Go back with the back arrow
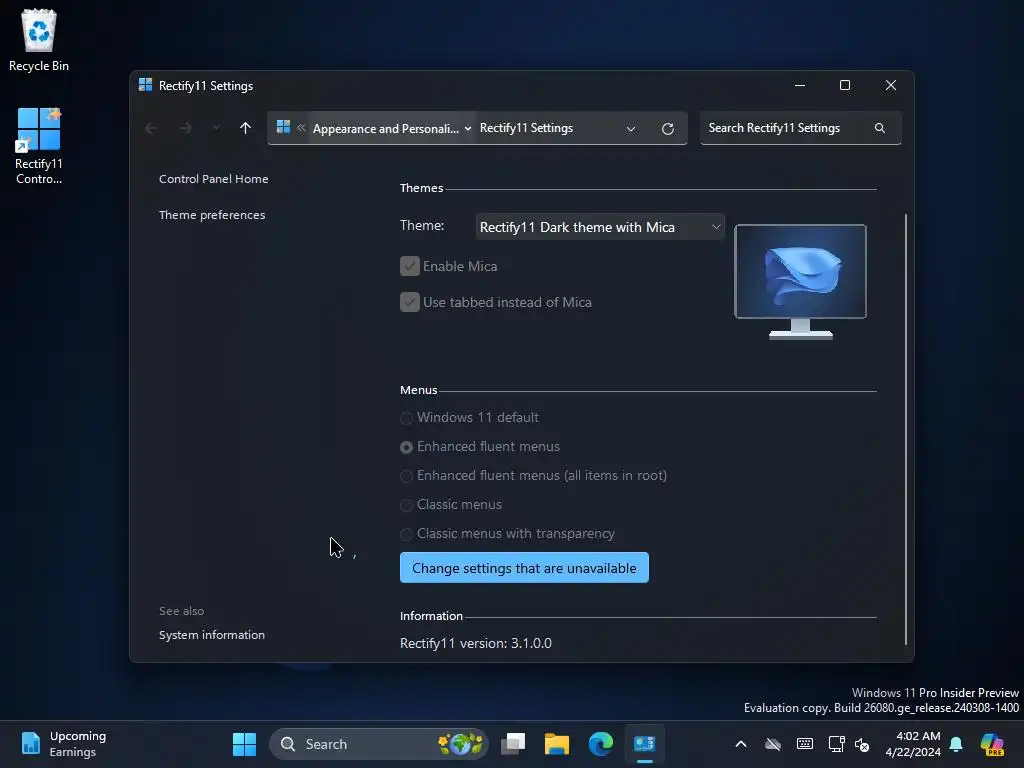 151,128
